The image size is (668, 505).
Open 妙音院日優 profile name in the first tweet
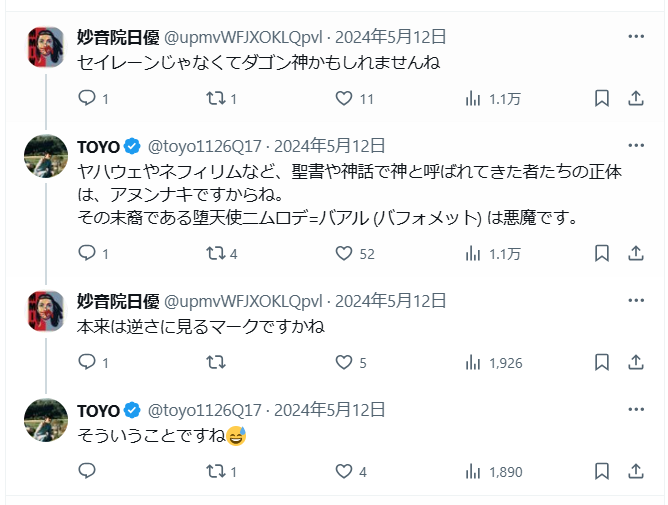coord(112,37)
